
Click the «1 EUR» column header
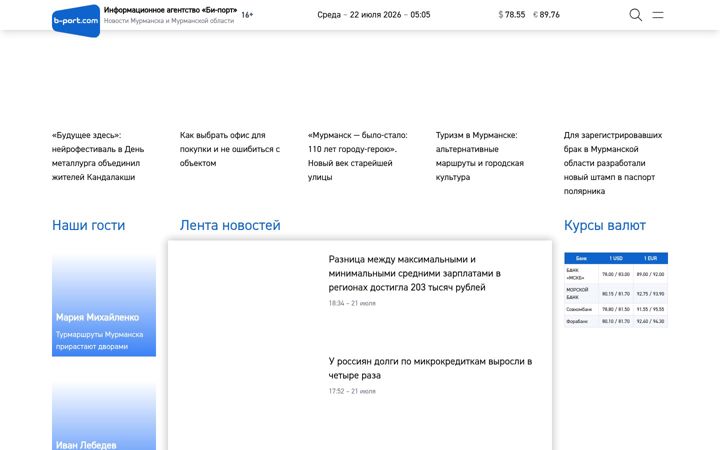point(650,258)
